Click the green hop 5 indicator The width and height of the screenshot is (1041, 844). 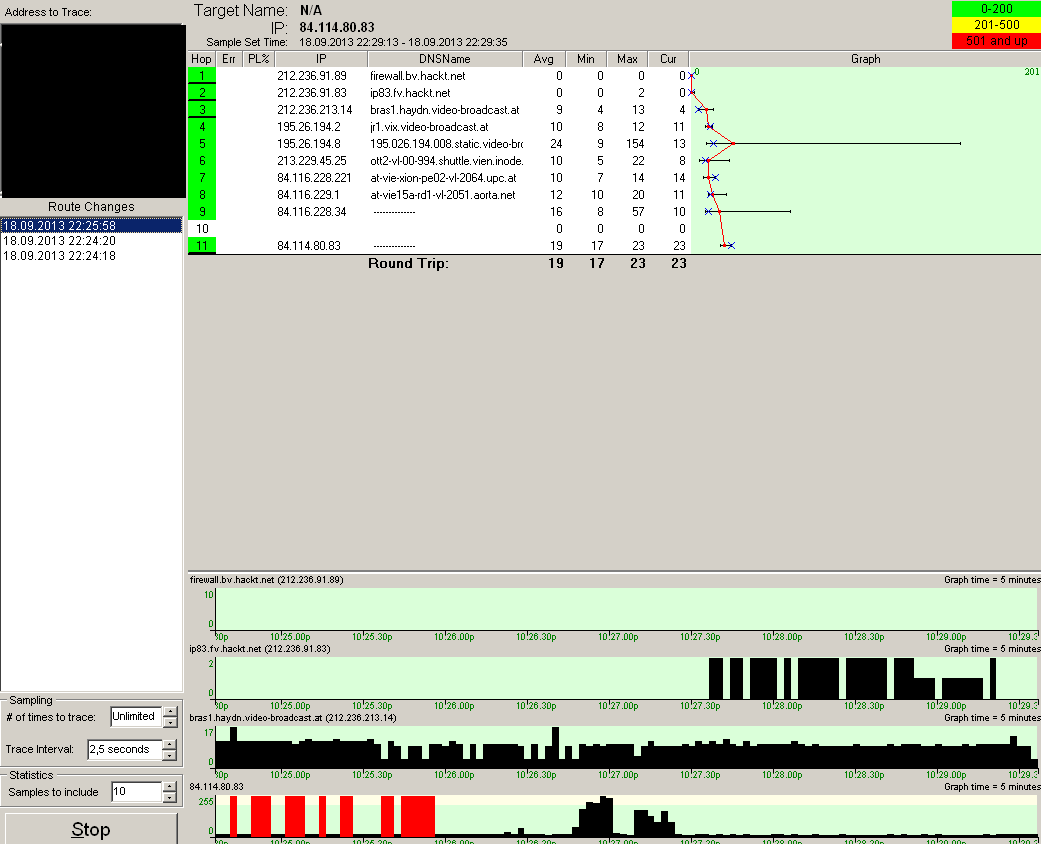pyautogui.click(x=201, y=144)
